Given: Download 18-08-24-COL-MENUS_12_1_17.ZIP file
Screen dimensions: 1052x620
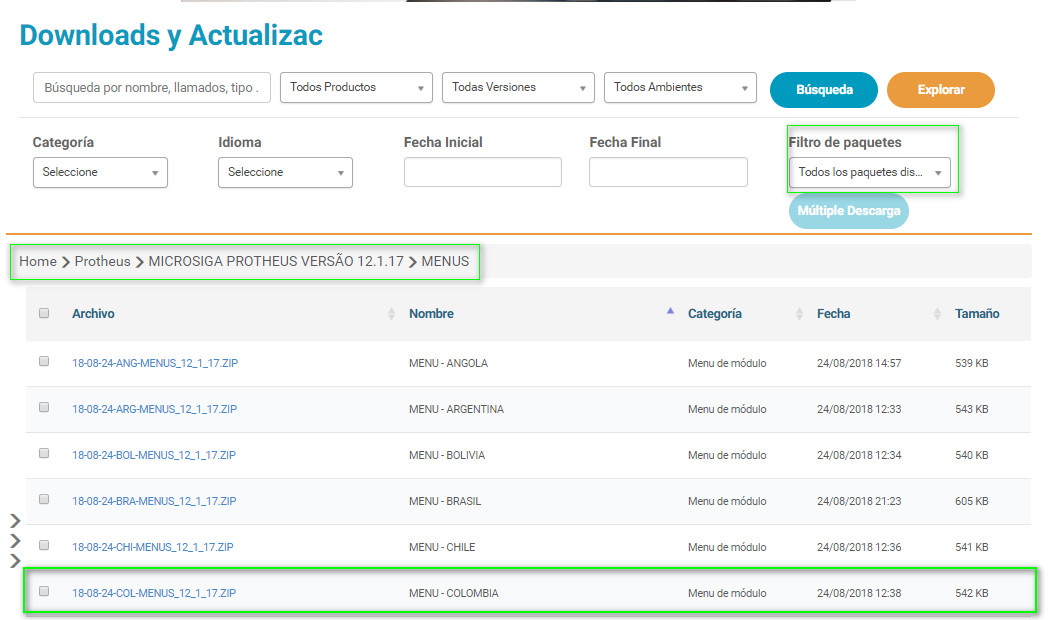Looking at the screenshot, I should tap(154, 593).
